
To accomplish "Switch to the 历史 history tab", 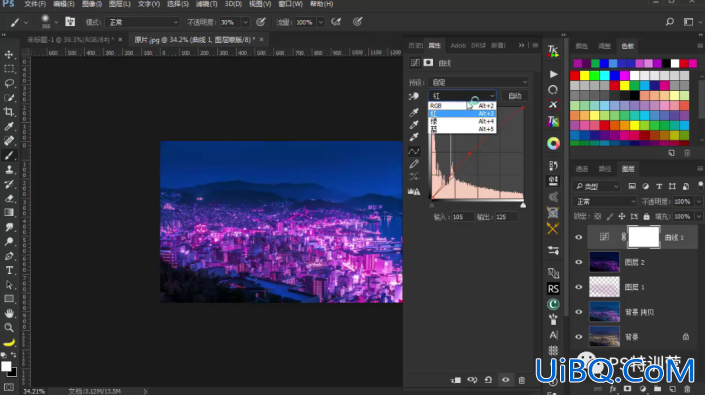I will pyautogui.click(x=415, y=45).
